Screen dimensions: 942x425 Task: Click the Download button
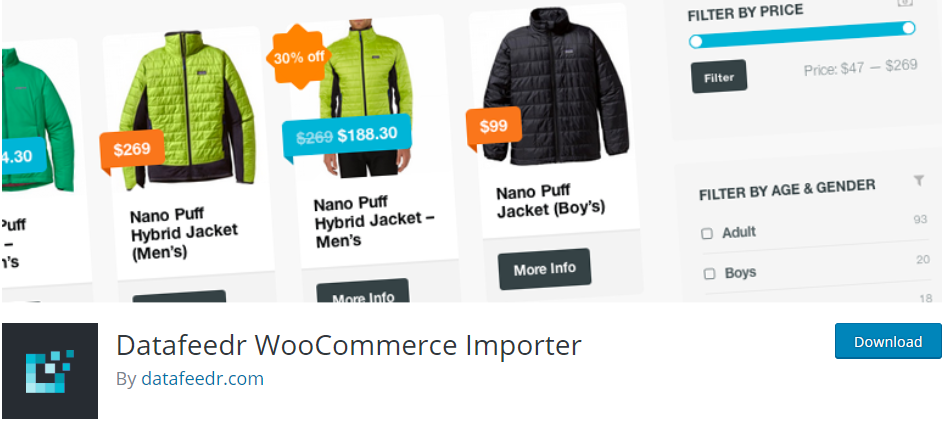pos(888,341)
